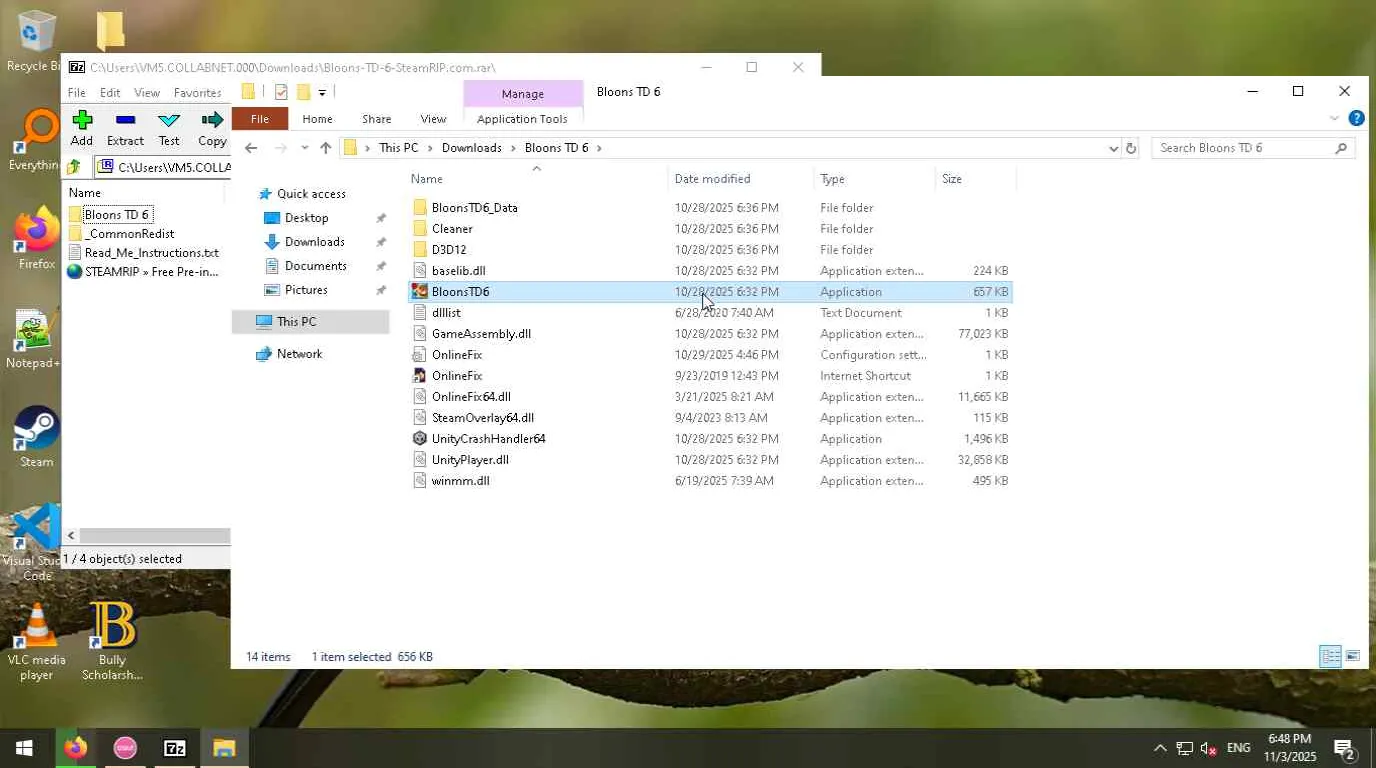Viewport: 1376px width, 768px height.
Task: Select the BloonsTD6 application file
Action: point(710,292)
